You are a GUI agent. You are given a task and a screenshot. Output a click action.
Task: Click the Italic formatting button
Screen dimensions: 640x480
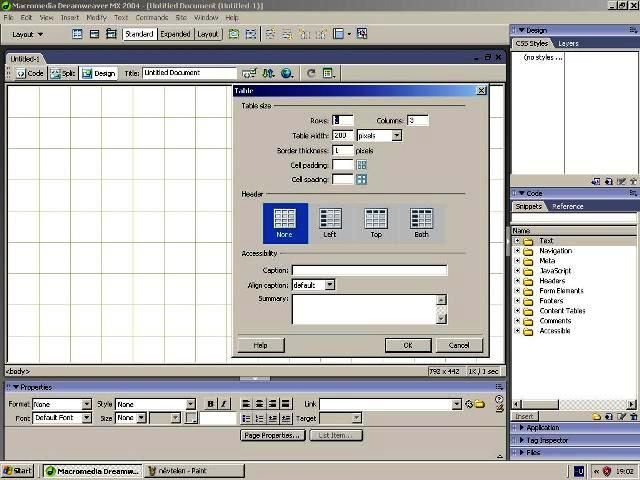coord(224,404)
